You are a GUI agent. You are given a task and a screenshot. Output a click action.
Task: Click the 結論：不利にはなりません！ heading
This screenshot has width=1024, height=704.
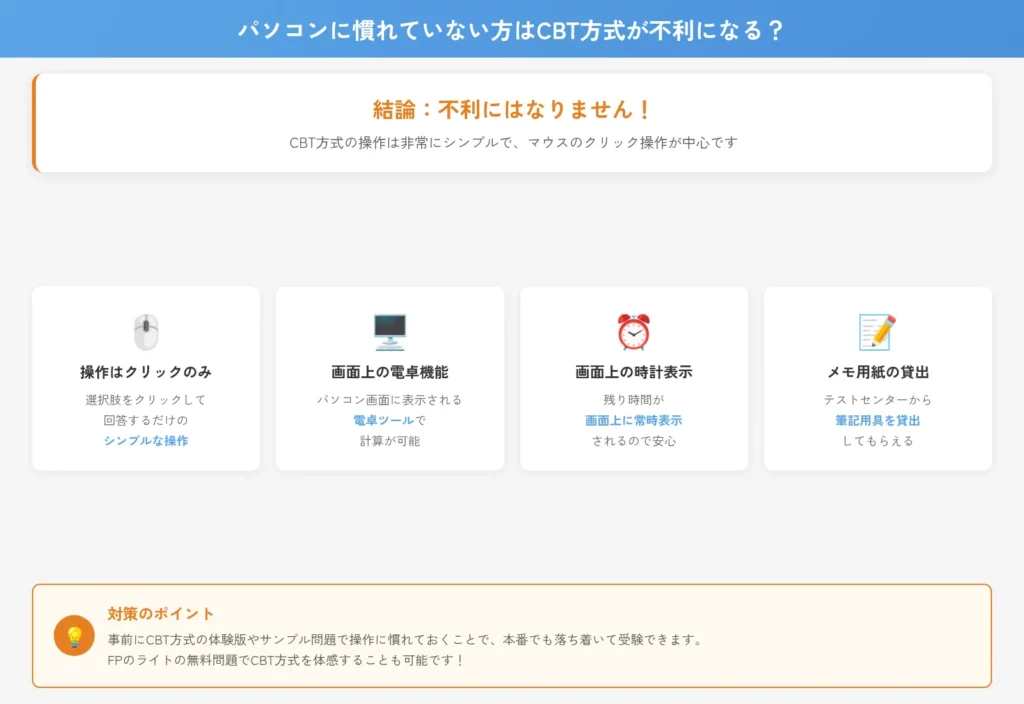512,110
